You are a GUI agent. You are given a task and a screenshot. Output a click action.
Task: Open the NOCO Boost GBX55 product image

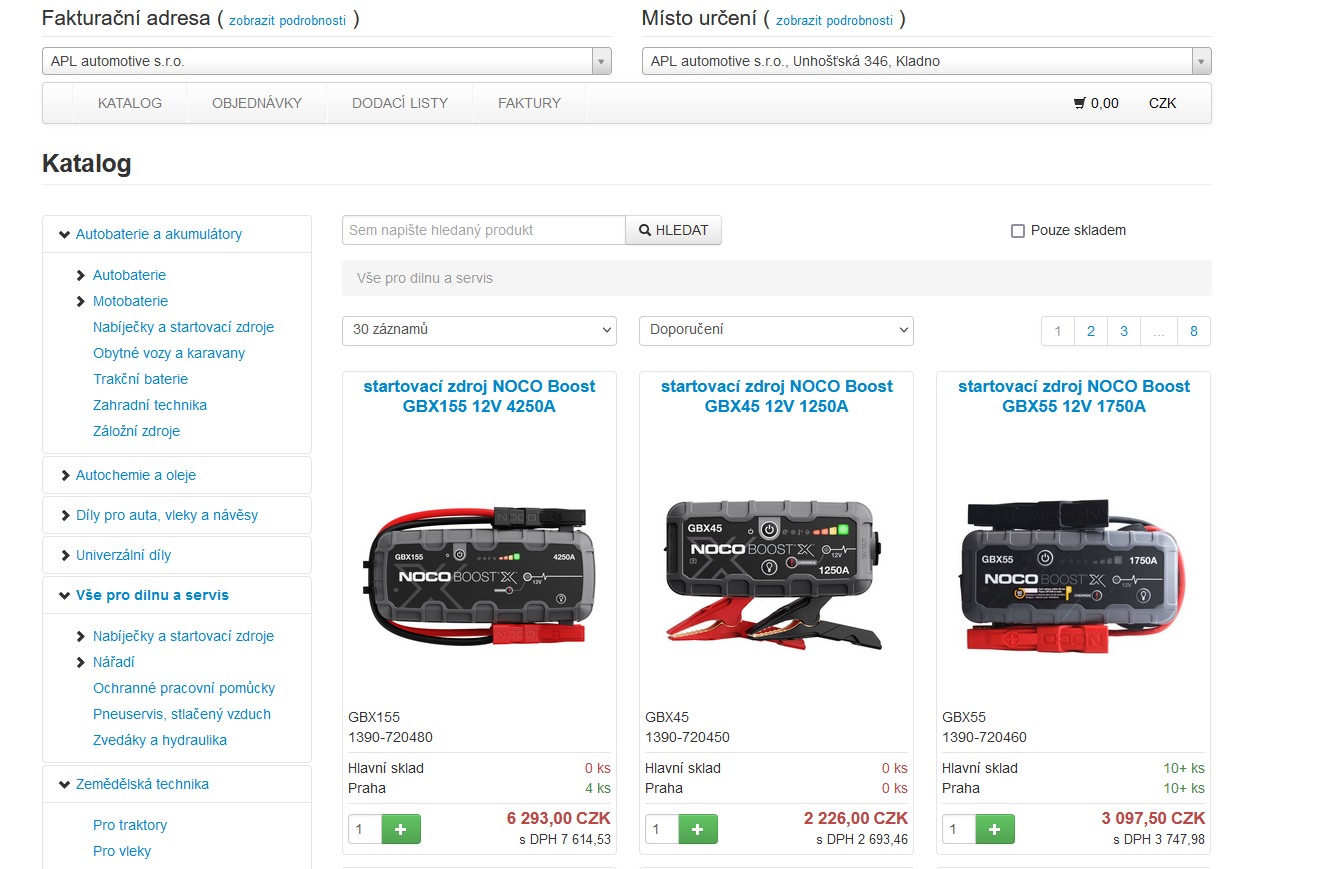point(1073,577)
